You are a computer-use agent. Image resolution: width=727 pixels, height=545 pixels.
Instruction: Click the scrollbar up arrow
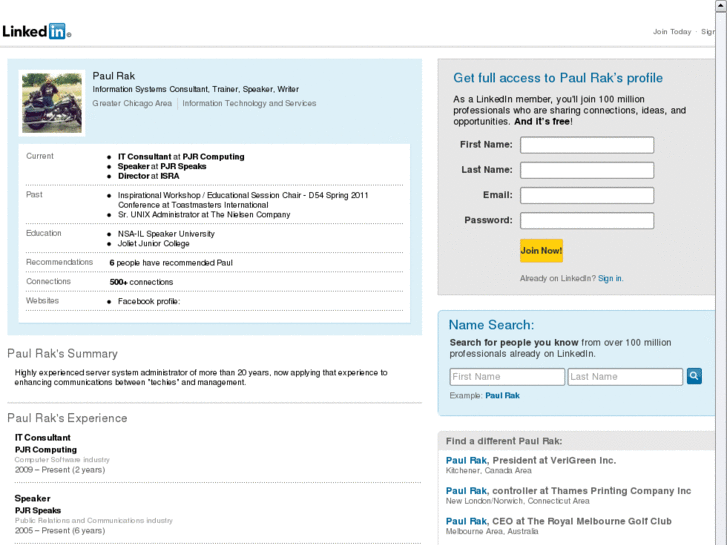721,5
